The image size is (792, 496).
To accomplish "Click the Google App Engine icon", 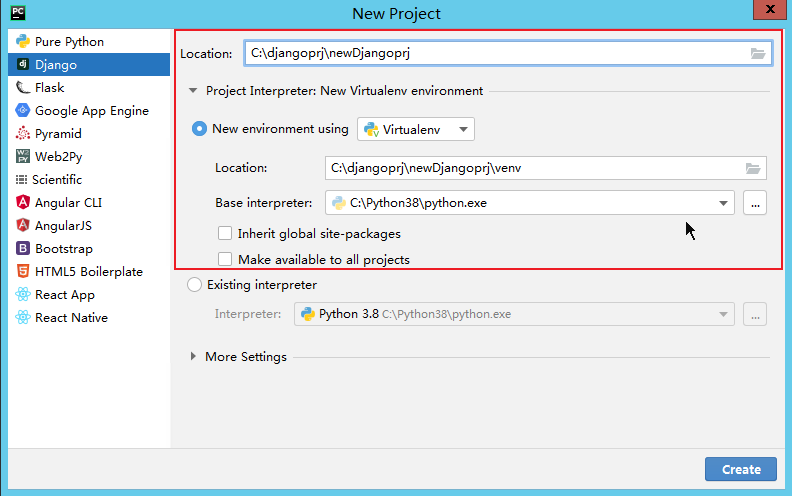I will coord(23,110).
